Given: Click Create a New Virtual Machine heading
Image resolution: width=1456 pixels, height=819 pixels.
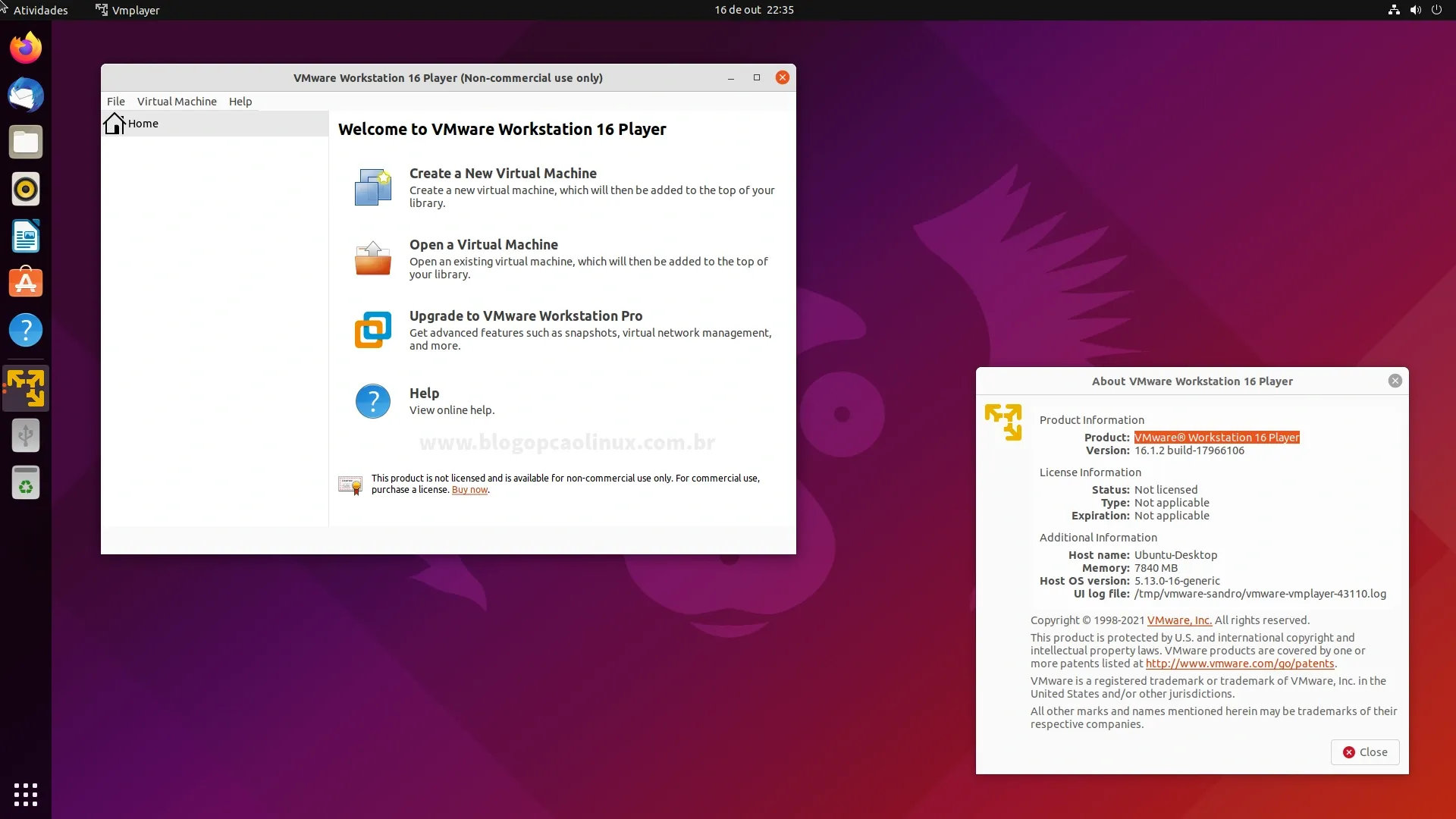Looking at the screenshot, I should (x=503, y=173).
